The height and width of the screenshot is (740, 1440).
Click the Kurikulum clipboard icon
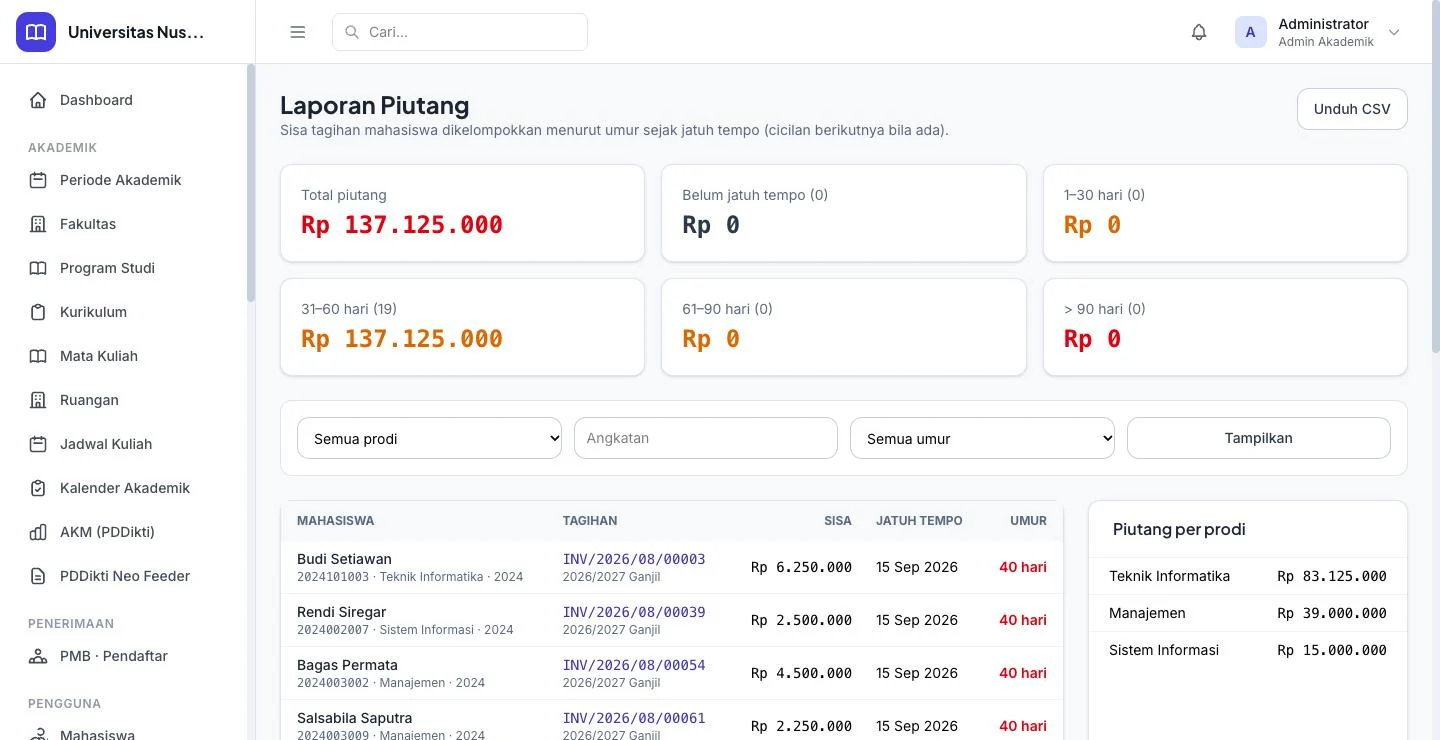pos(38,312)
